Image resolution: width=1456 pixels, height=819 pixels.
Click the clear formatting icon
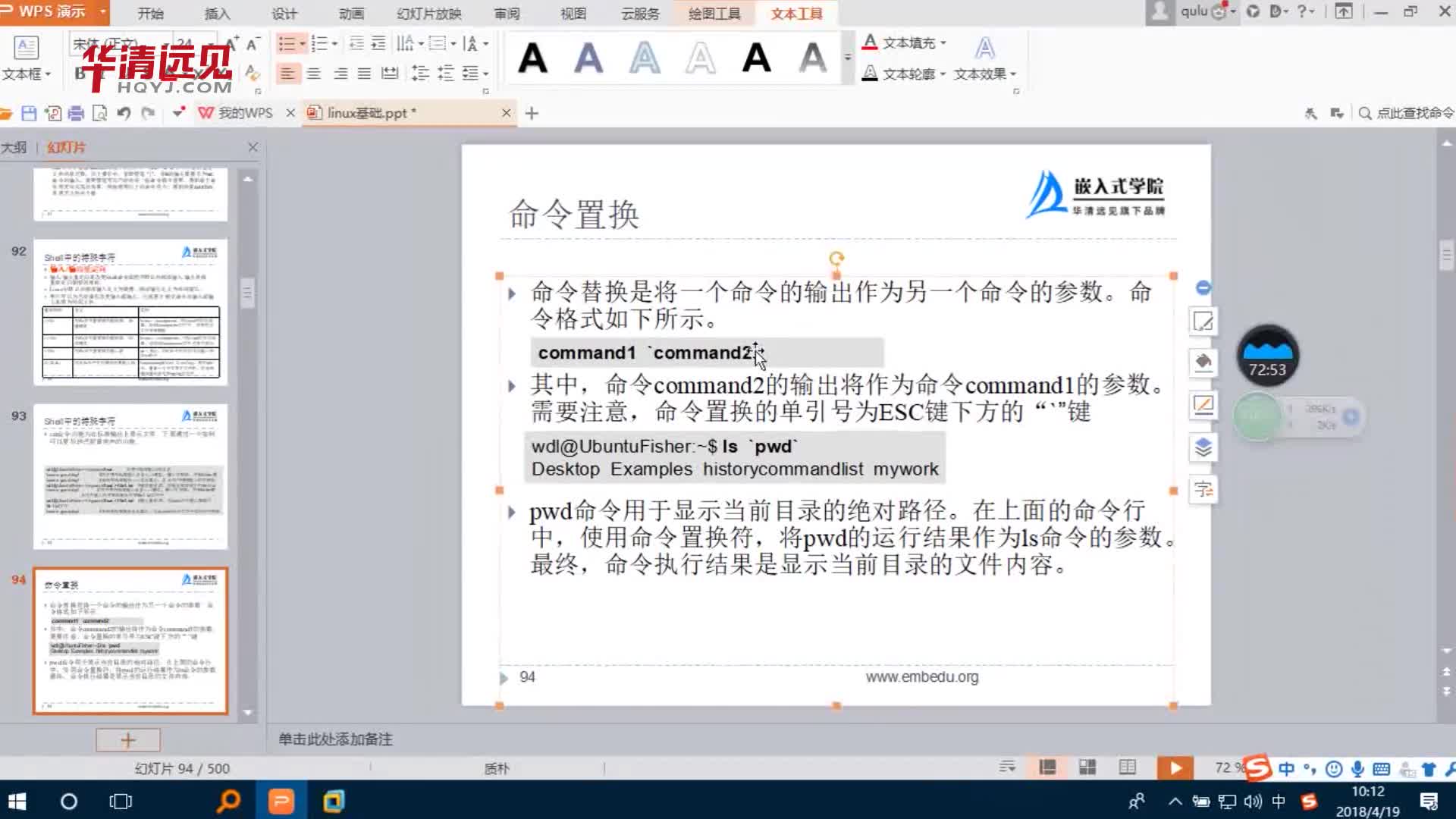point(253,74)
